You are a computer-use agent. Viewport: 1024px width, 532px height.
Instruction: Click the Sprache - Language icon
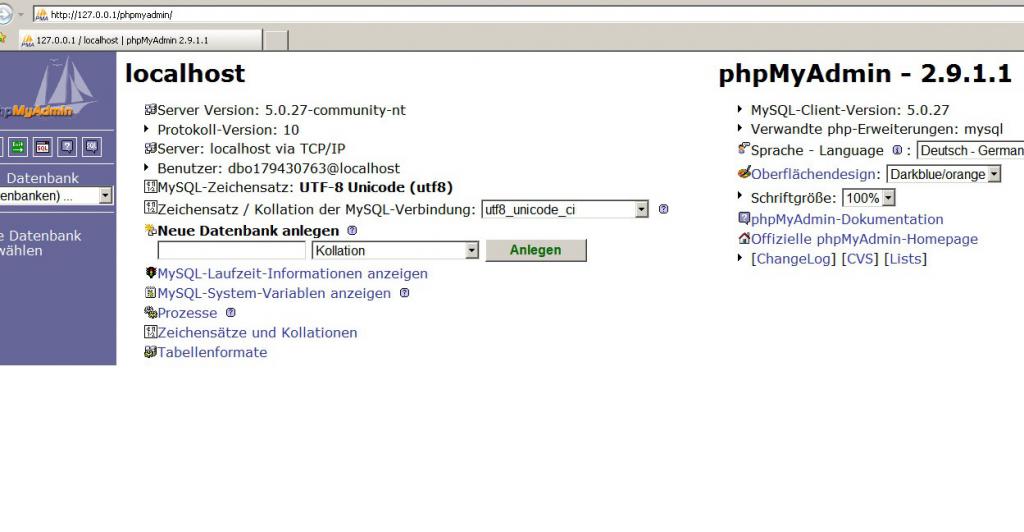coord(744,149)
